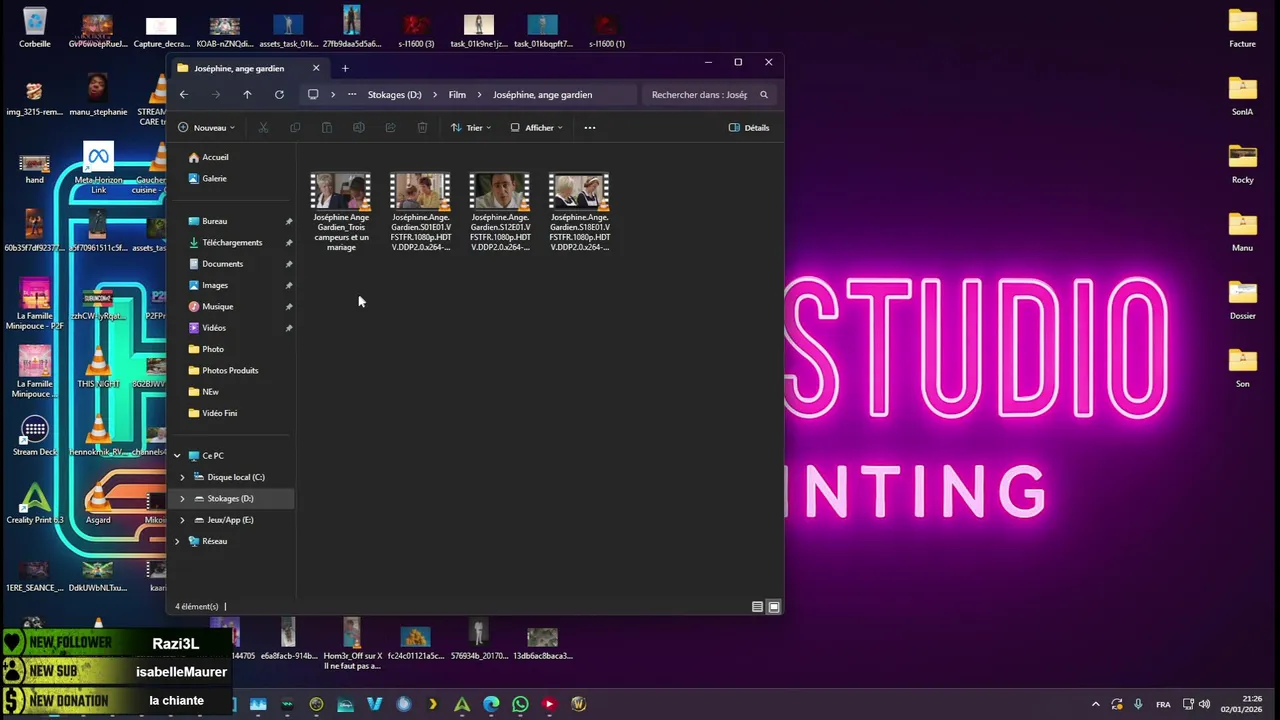The height and width of the screenshot is (720, 1280).
Task: Click the greyed Cut scissors icon
Action: coord(263,128)
